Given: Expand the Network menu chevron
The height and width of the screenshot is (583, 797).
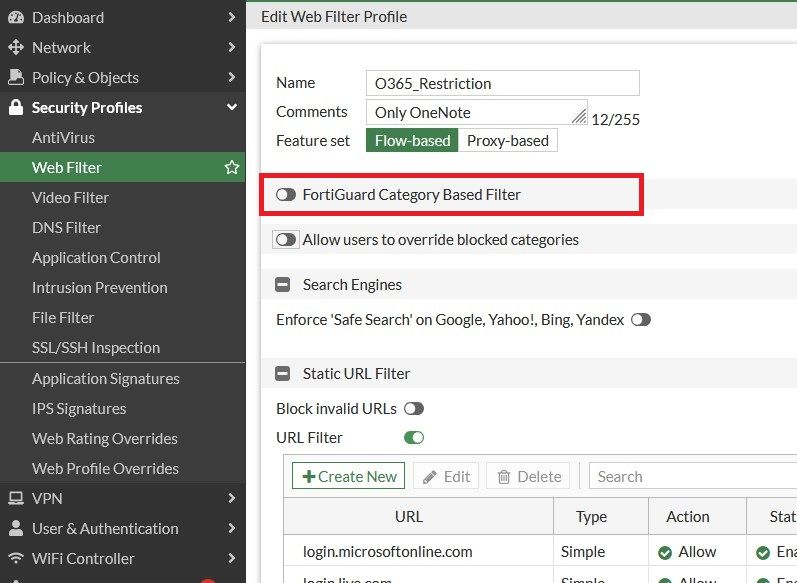Looking at the screenshot, I should (x=232, y=47).
